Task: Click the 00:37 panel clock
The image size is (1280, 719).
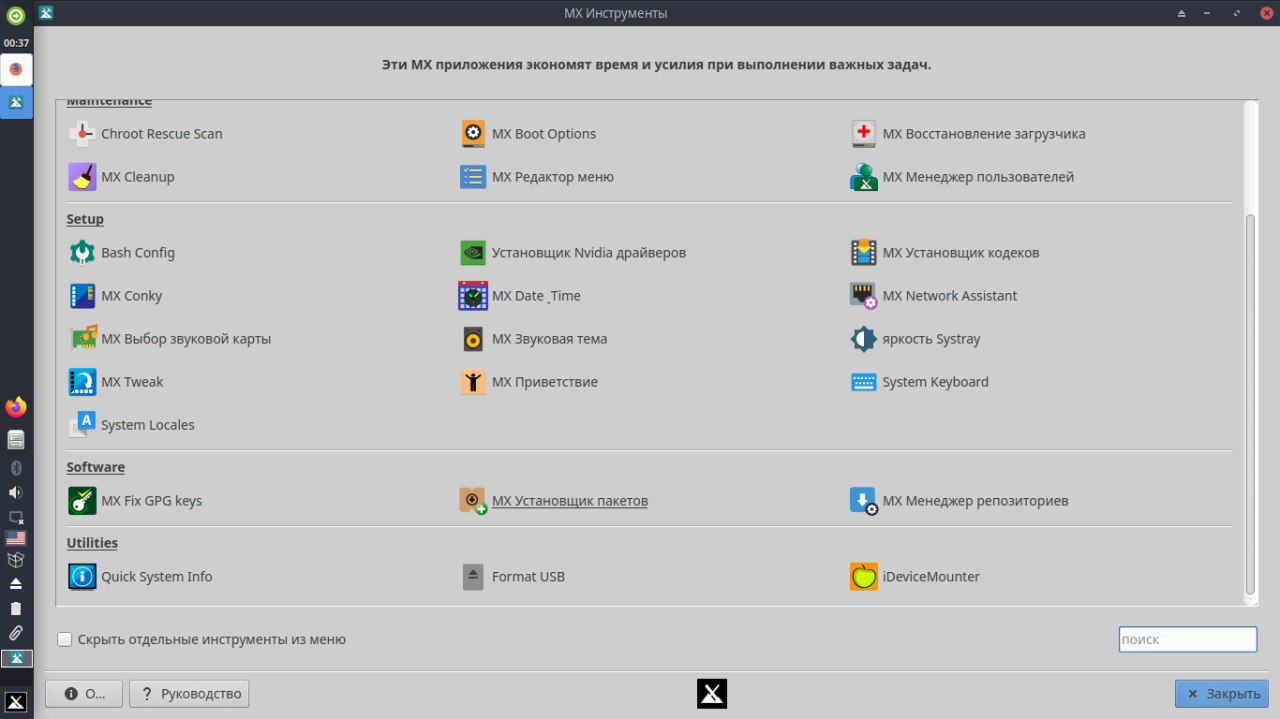Action: pos(16,43)
